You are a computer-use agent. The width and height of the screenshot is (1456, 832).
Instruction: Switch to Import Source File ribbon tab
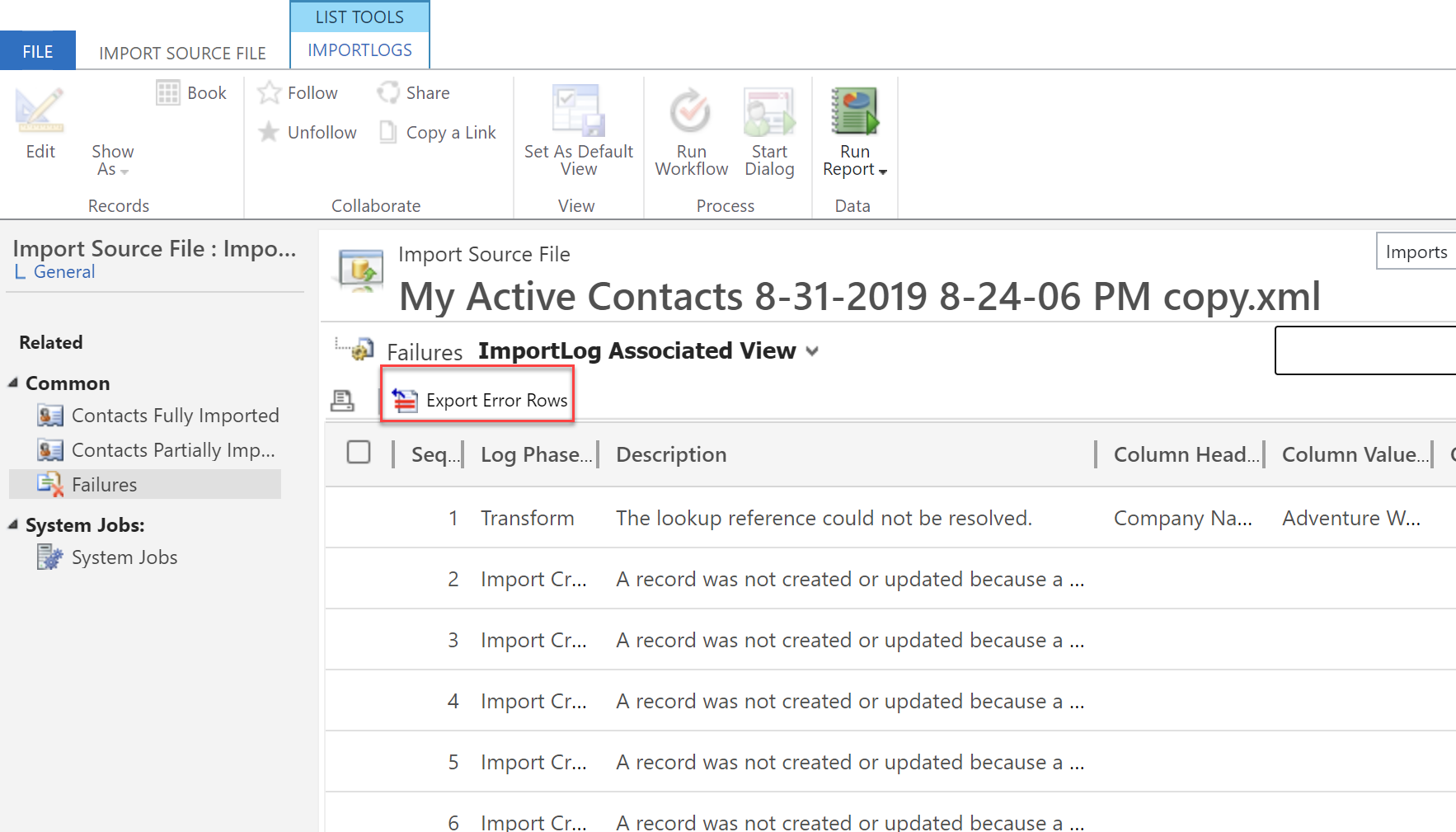coord(182,54)
